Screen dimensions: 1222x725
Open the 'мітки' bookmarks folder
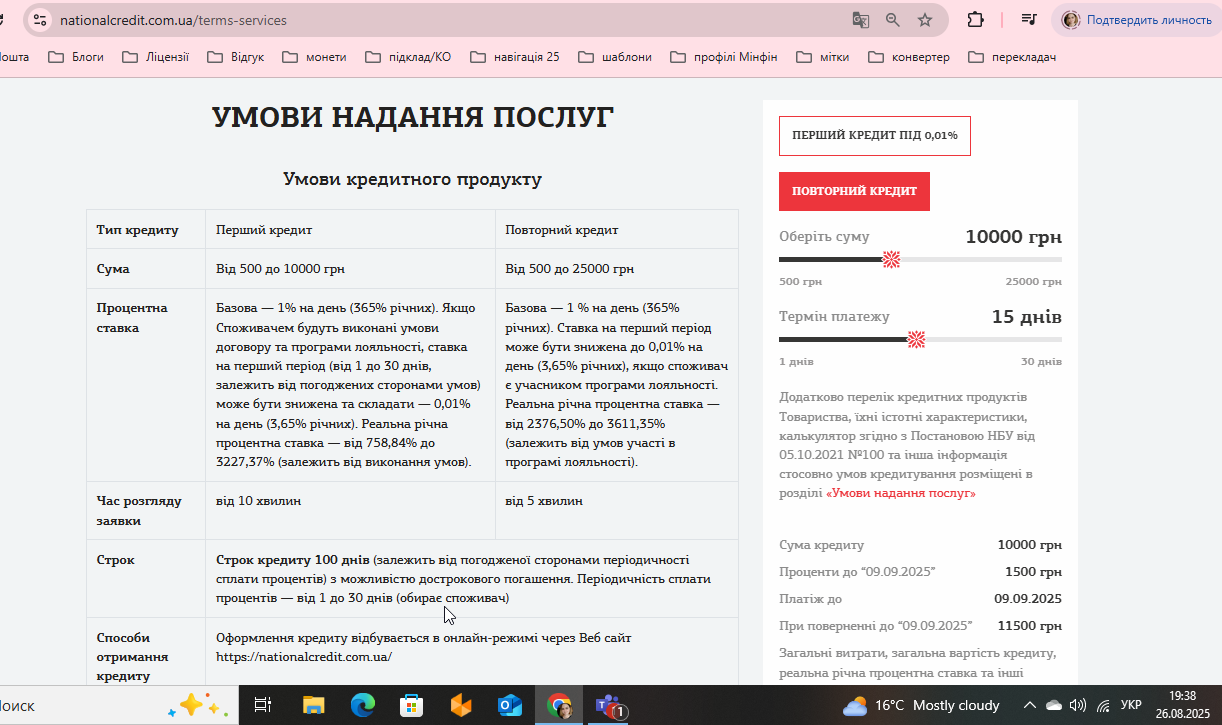(x=823, y=57)
